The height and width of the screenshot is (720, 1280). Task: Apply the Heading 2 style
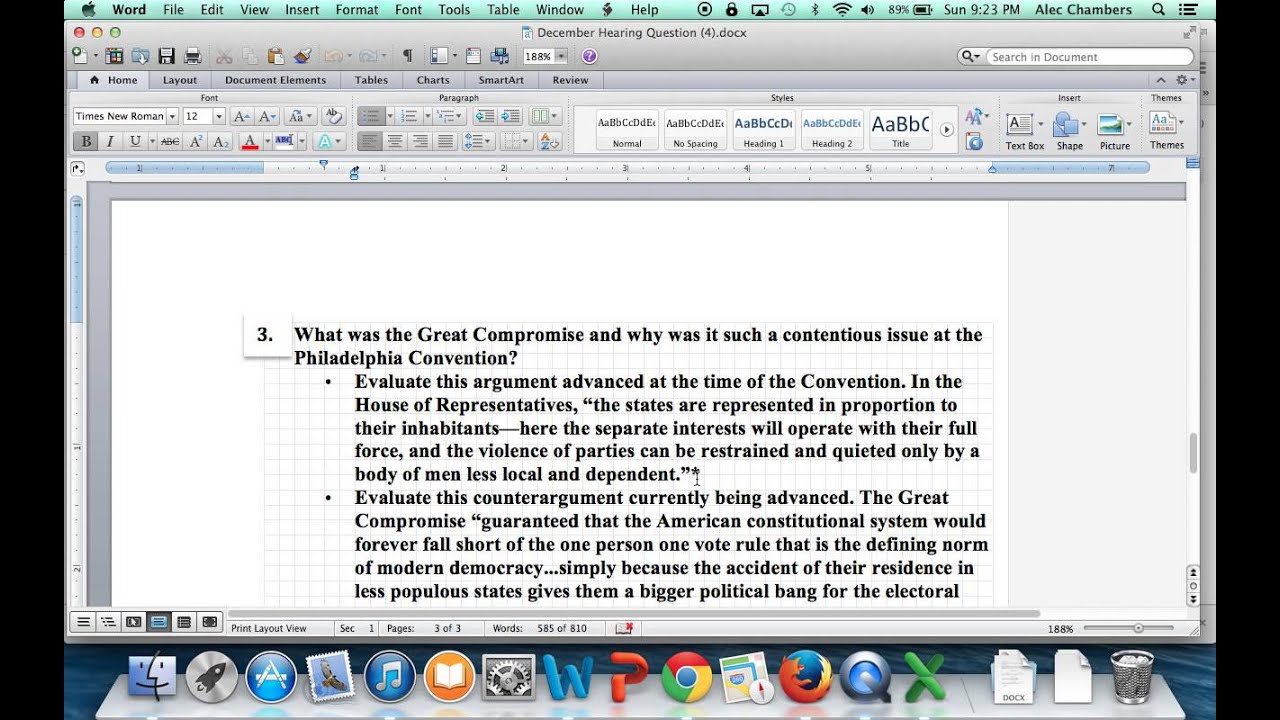point(832,130)
